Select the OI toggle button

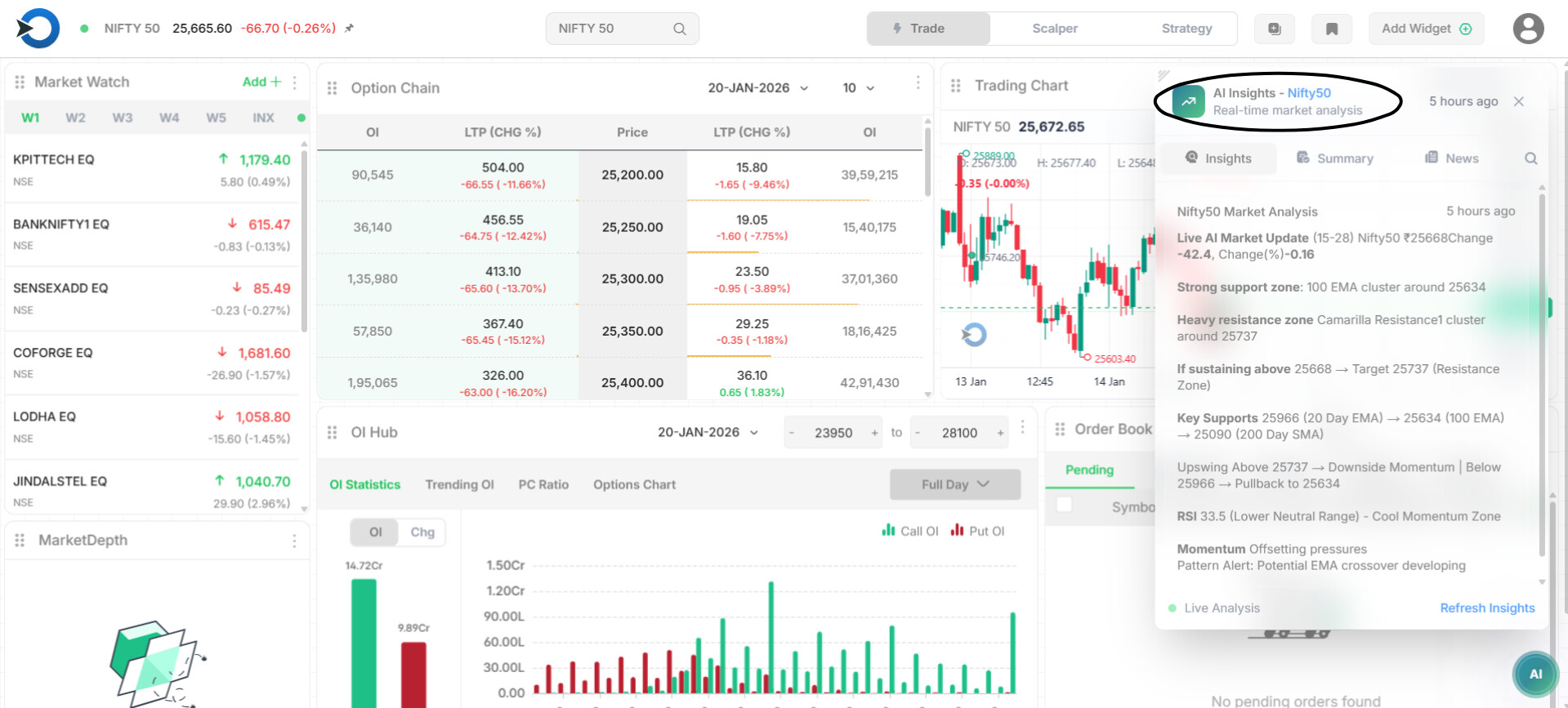pyautogui.click(x=375, y=532)
